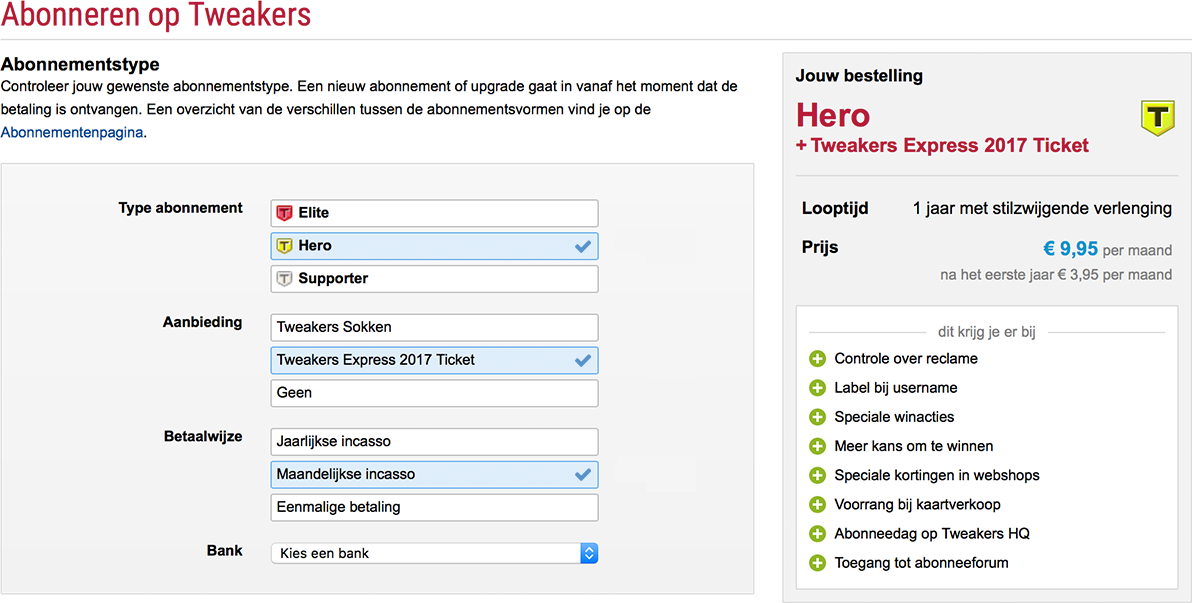Screen dimensions: 1192x603
Task: Choose the Supporter subscription option
Action: pyautogui.click(x=434, y=279)
